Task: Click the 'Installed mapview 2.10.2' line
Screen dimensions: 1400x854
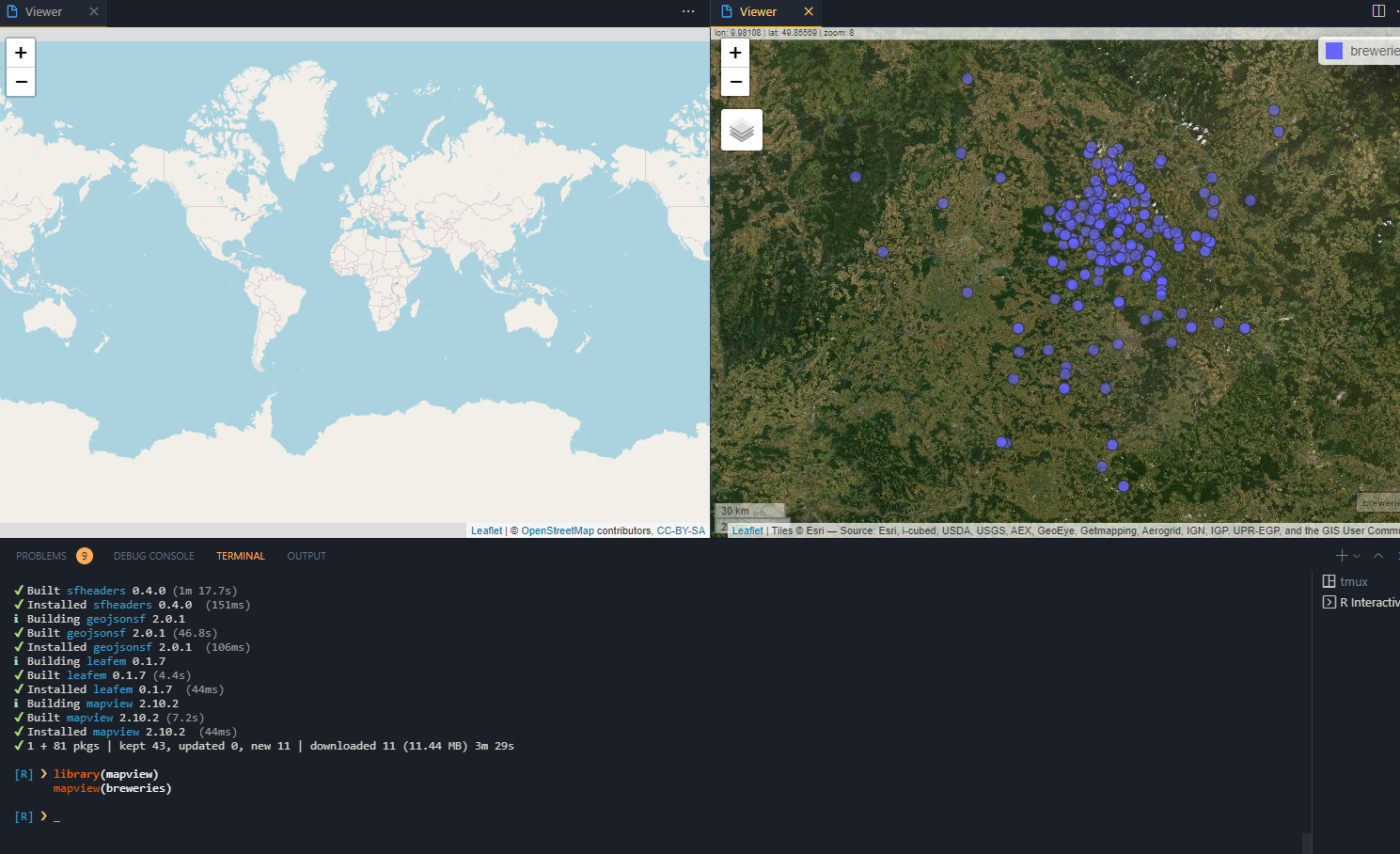Action: point(125,732)
